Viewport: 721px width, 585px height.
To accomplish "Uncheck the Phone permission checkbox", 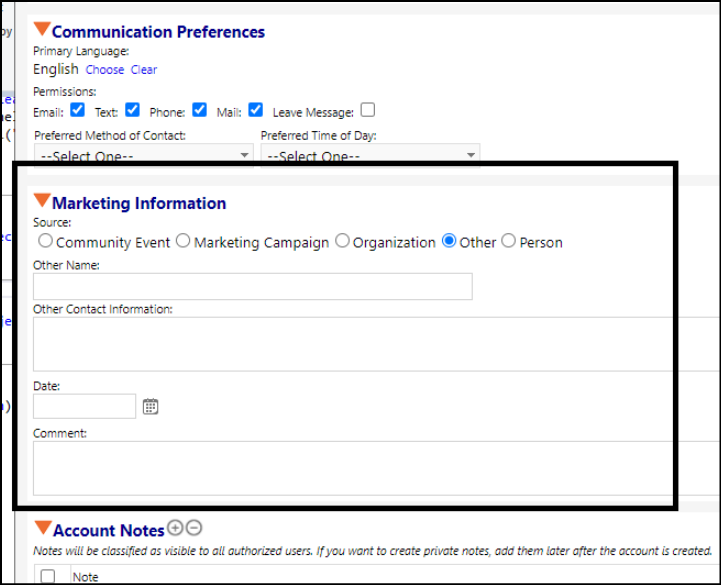I will [x=200, y=110].
